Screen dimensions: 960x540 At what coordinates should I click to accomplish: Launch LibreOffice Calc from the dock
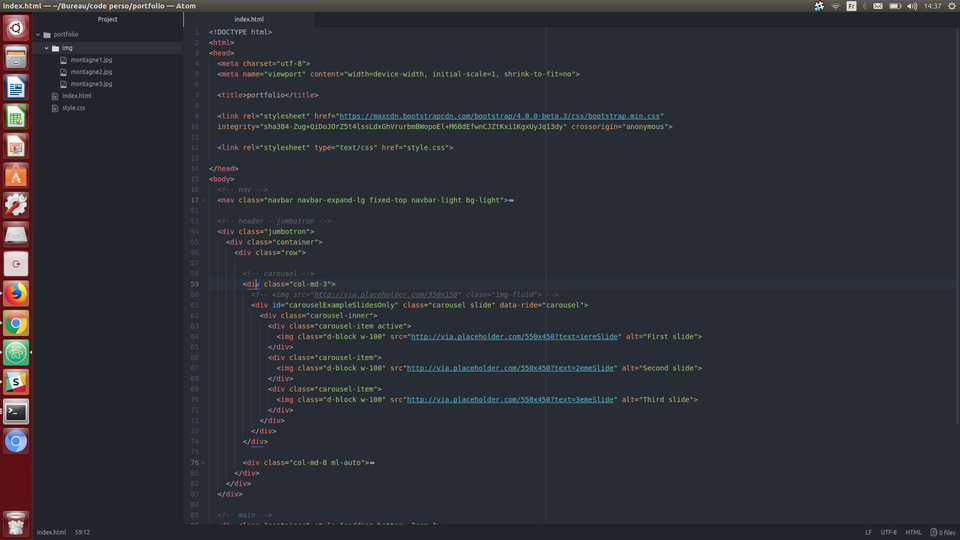tap(16, 117)
